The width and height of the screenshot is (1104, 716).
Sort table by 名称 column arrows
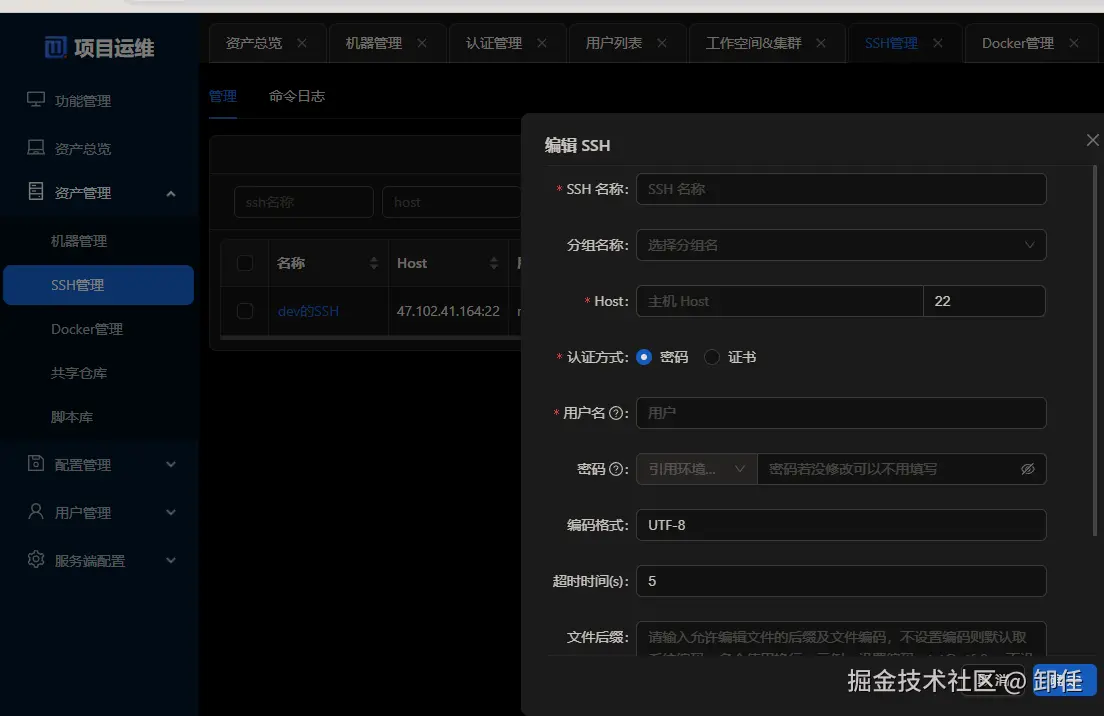(x=374, y=263)
